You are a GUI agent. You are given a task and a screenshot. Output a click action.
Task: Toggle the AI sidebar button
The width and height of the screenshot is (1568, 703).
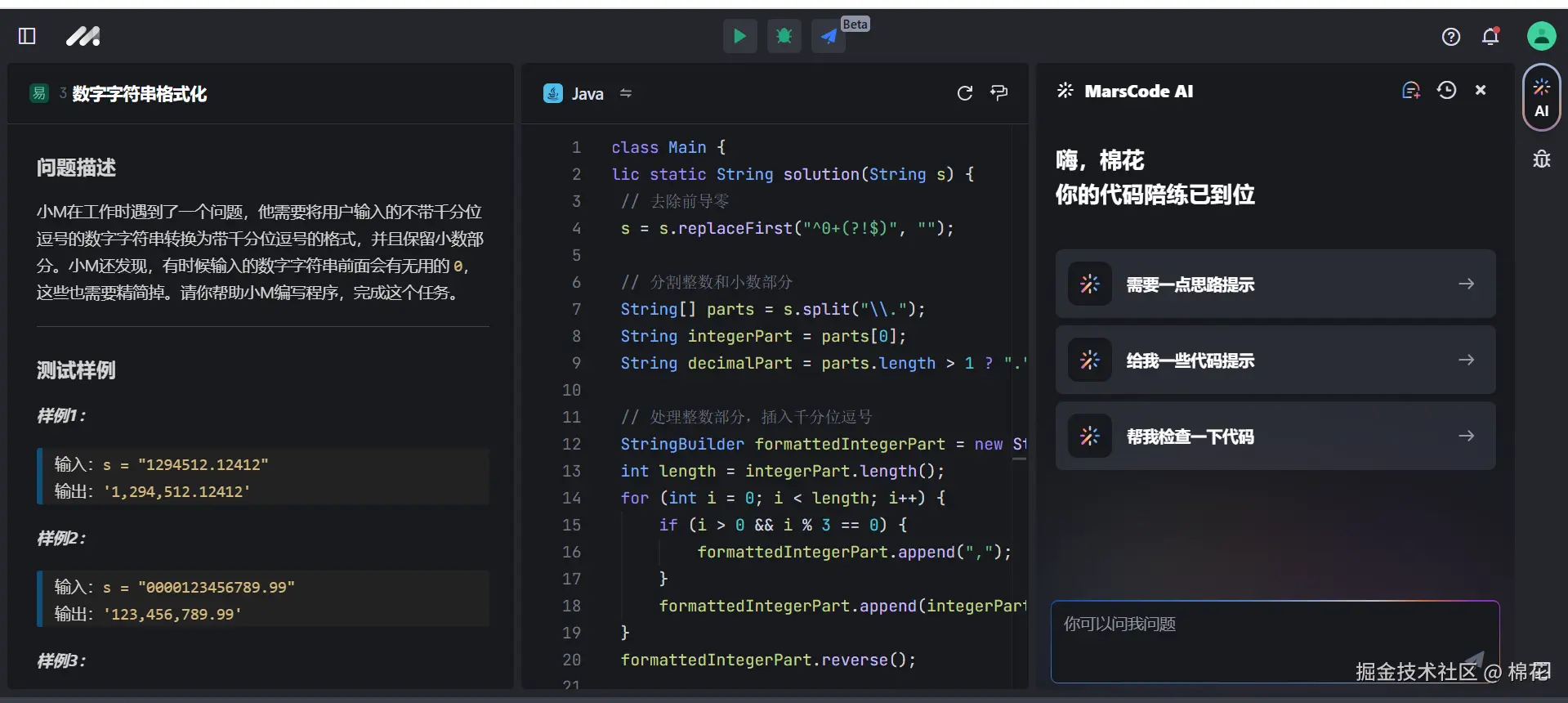point(1541,97)
